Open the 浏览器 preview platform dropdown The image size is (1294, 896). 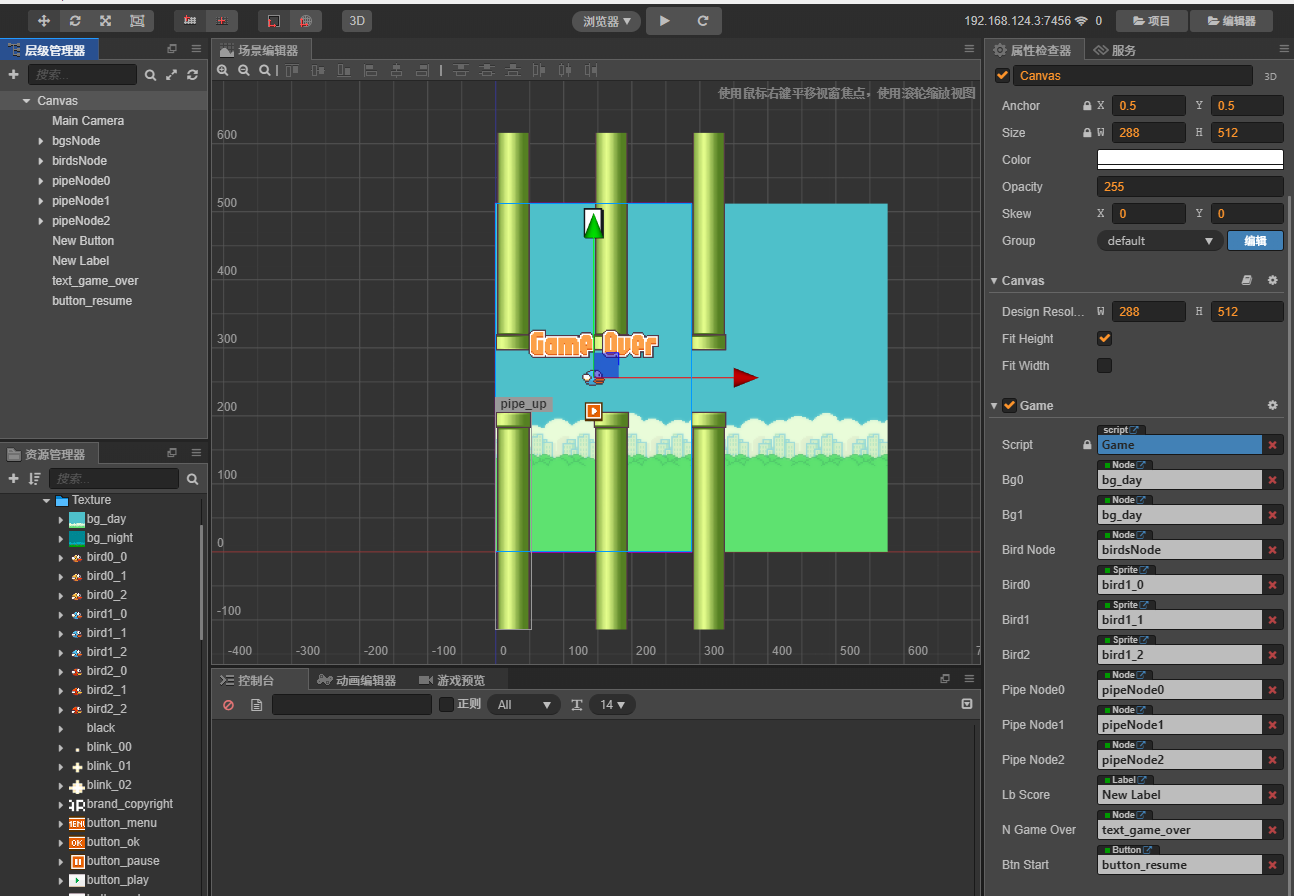click(x=607, y=20)
